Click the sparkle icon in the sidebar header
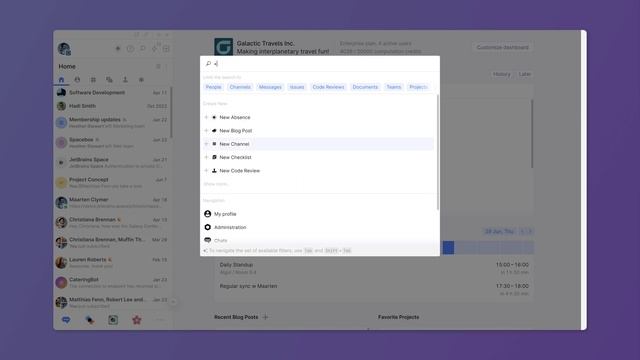Viewport: 640px width, 360px height. coord(118,49)
